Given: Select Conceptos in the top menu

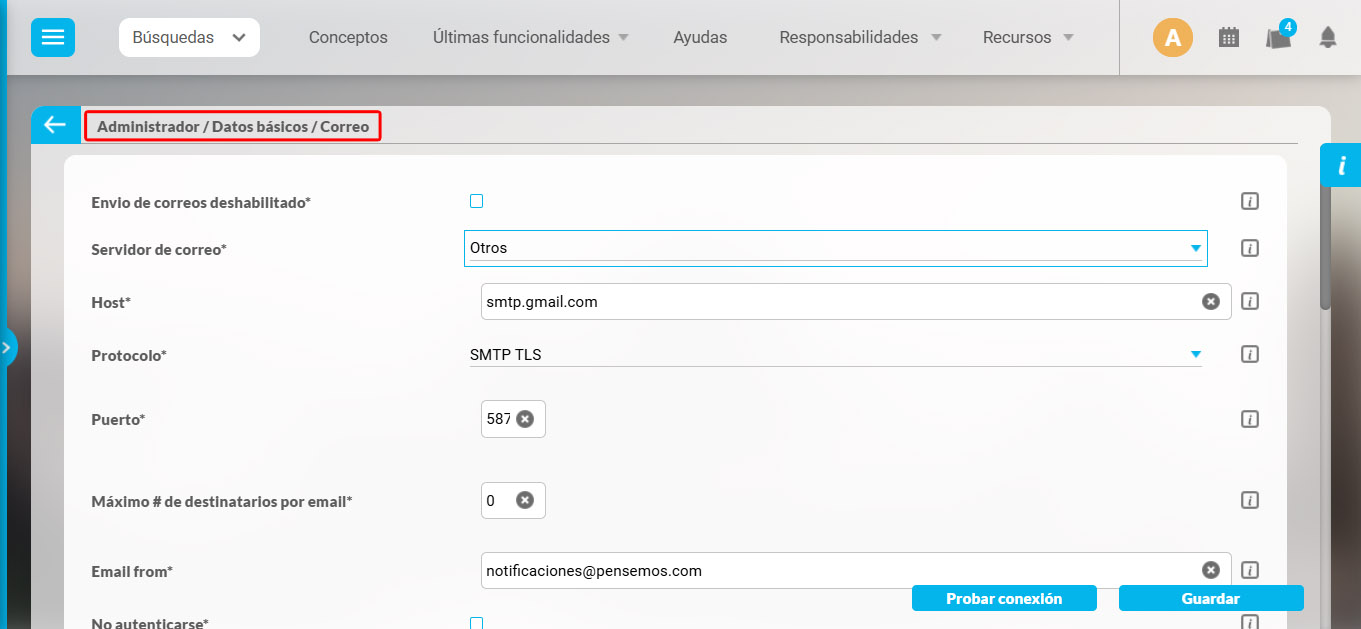Looking at the screenshot, I should click(347, 37).
